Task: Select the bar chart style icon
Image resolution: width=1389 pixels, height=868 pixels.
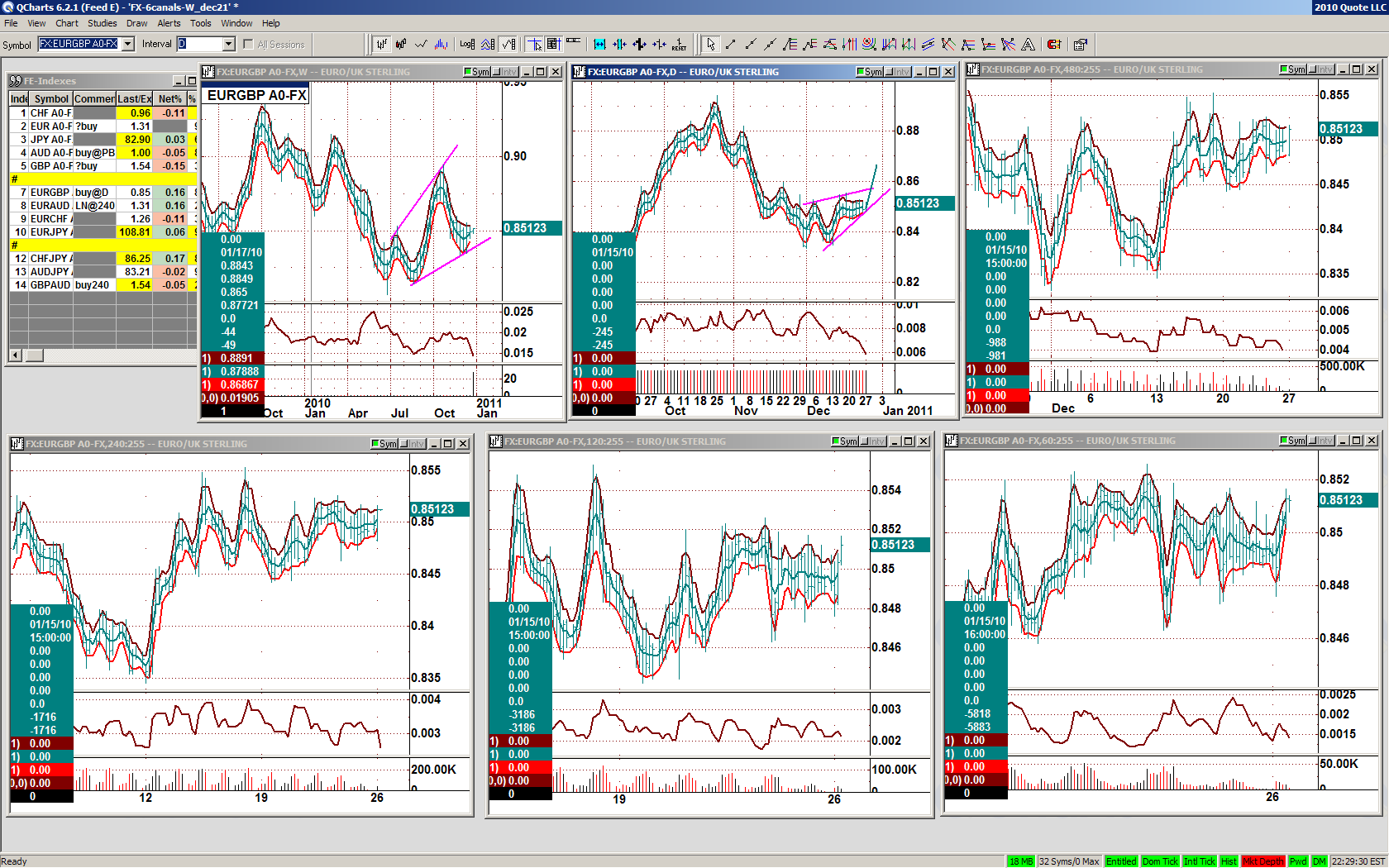Action: [x=381, y=45]
